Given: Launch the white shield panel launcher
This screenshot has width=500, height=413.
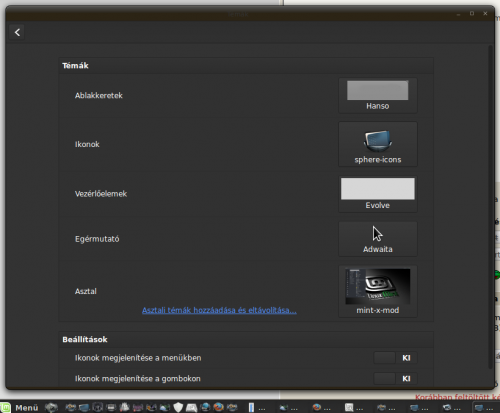Looking at the screenshot, I should click(178, 407).
